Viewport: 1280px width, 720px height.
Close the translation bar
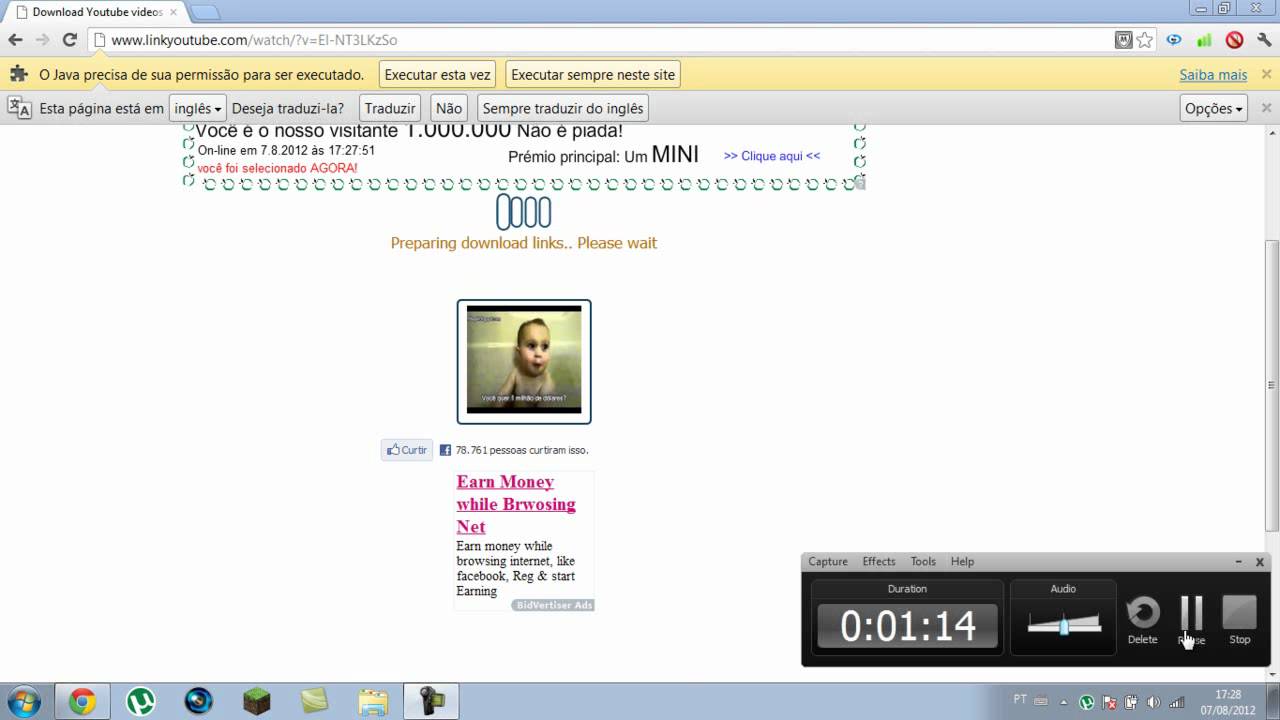[1266, 108]
